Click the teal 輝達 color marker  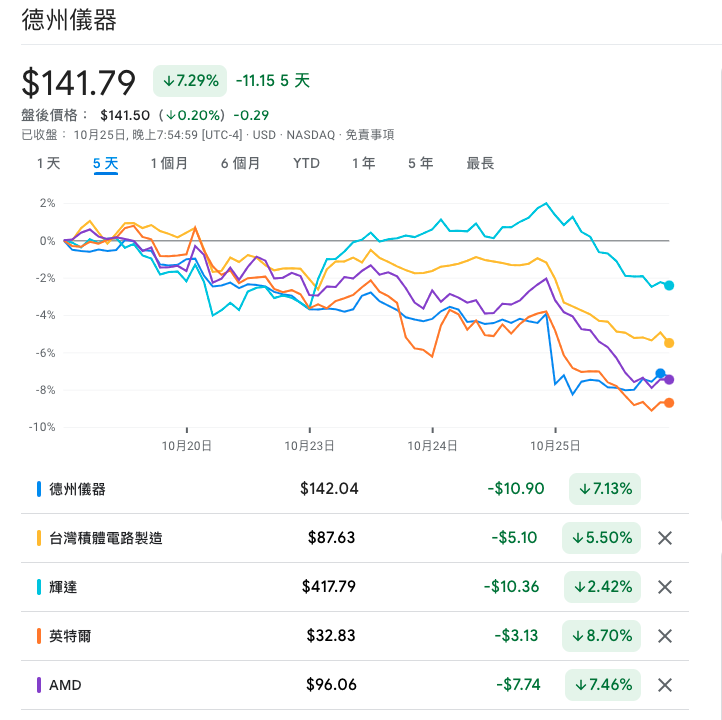coord(39,587)
